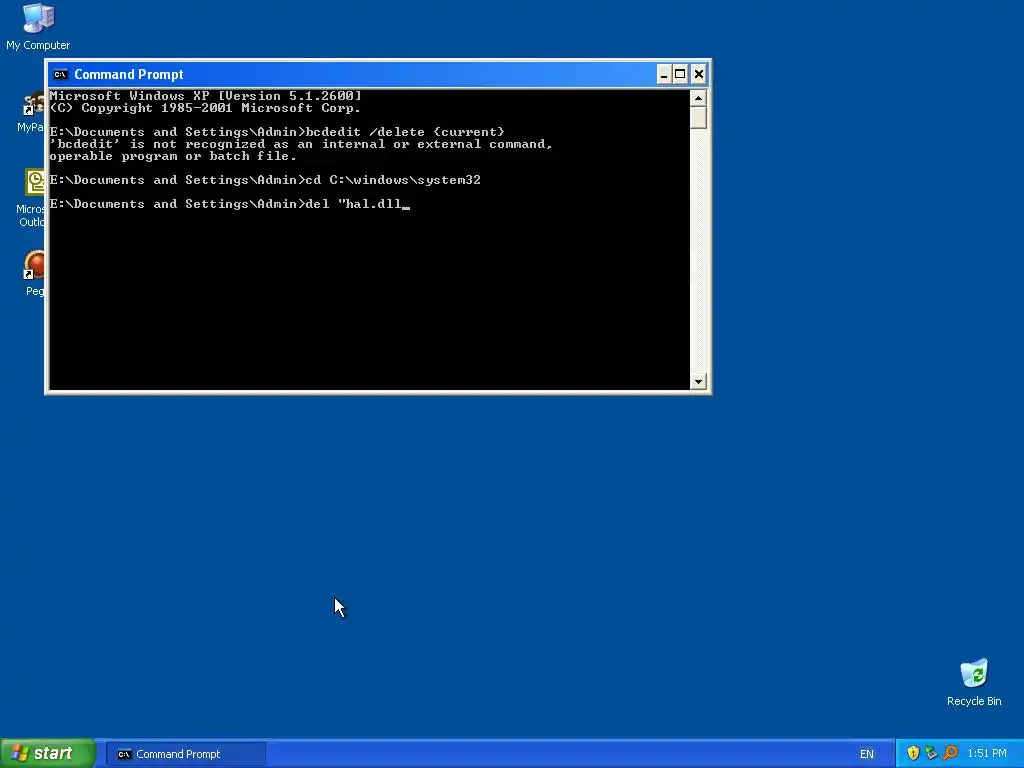Viewport: 1024px width, 768px height.
Task: Click the EN language indicator
Action: click(867, 754)
